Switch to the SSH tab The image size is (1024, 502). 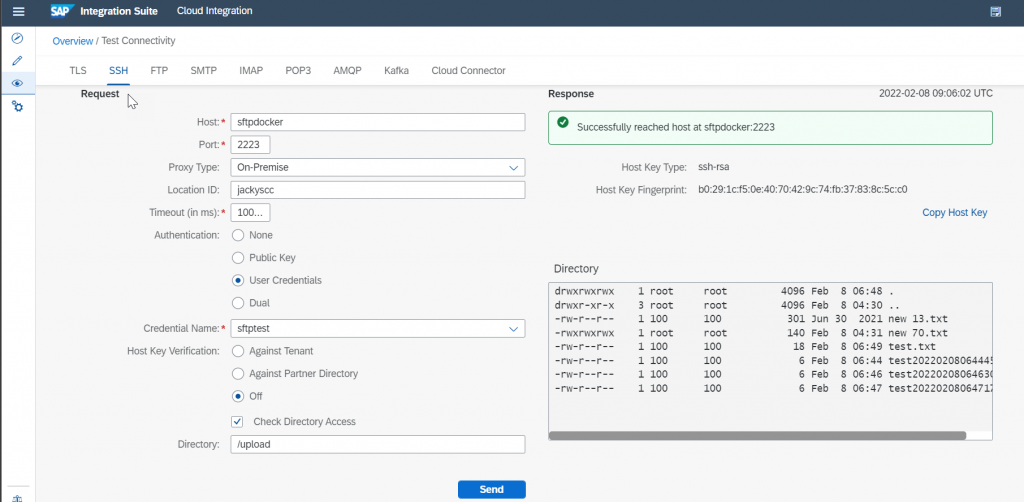click(x=118, y=71)
